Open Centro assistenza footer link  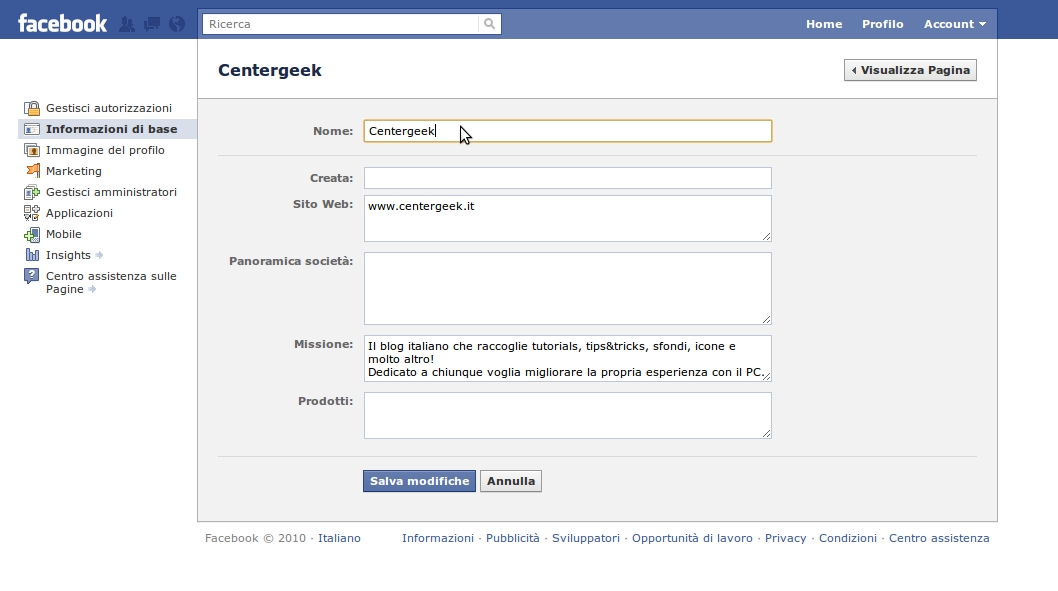pos(939,538)
